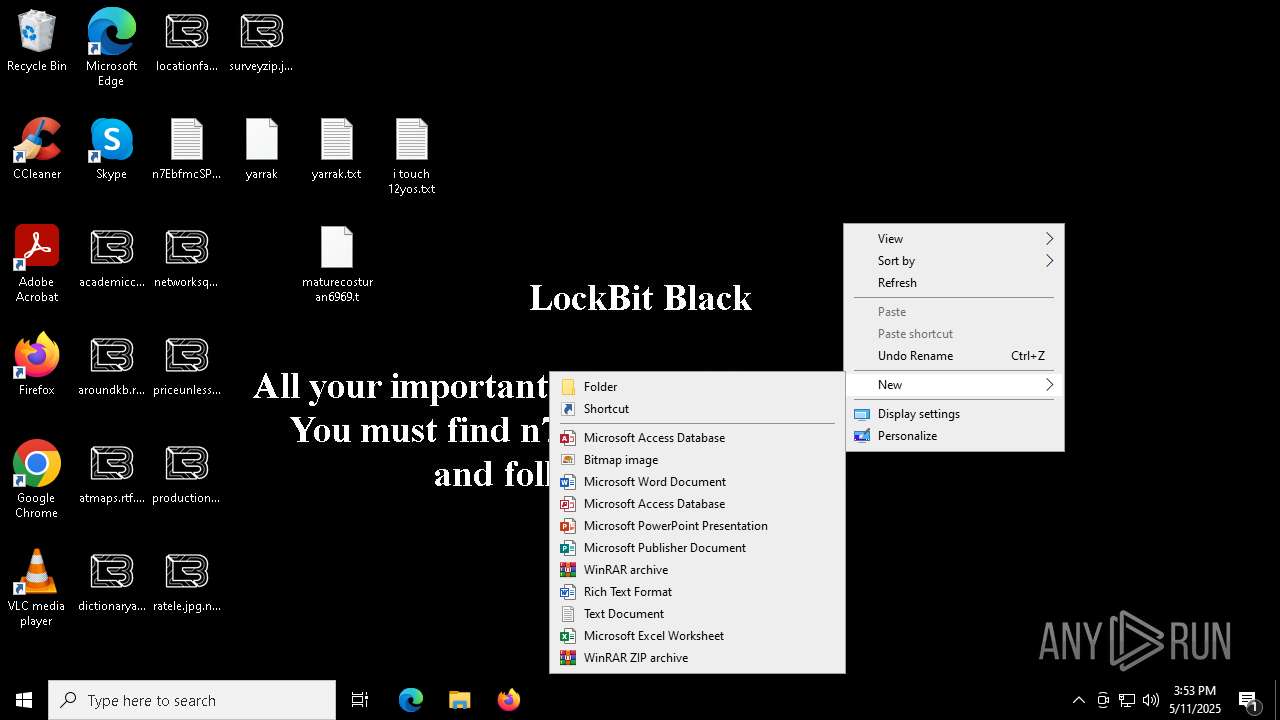Select the priceunless... encrypted file icon
This screenshot has height=720, width=1280.
186,365
